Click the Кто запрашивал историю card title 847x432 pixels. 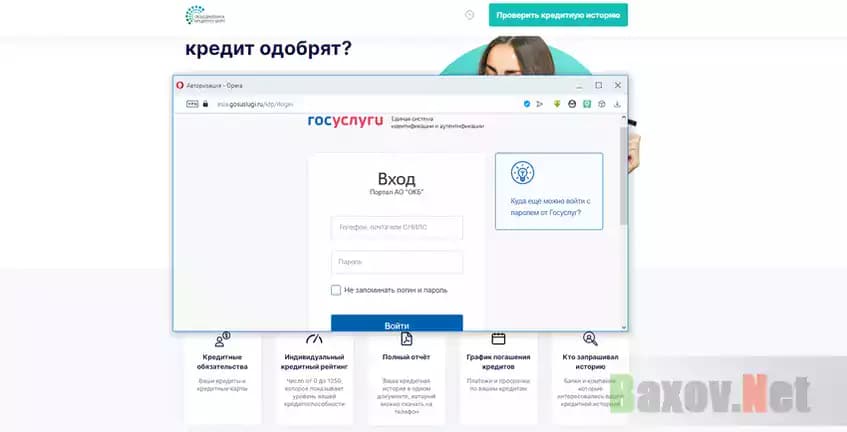pyautogui.click(x=590, y=362)
